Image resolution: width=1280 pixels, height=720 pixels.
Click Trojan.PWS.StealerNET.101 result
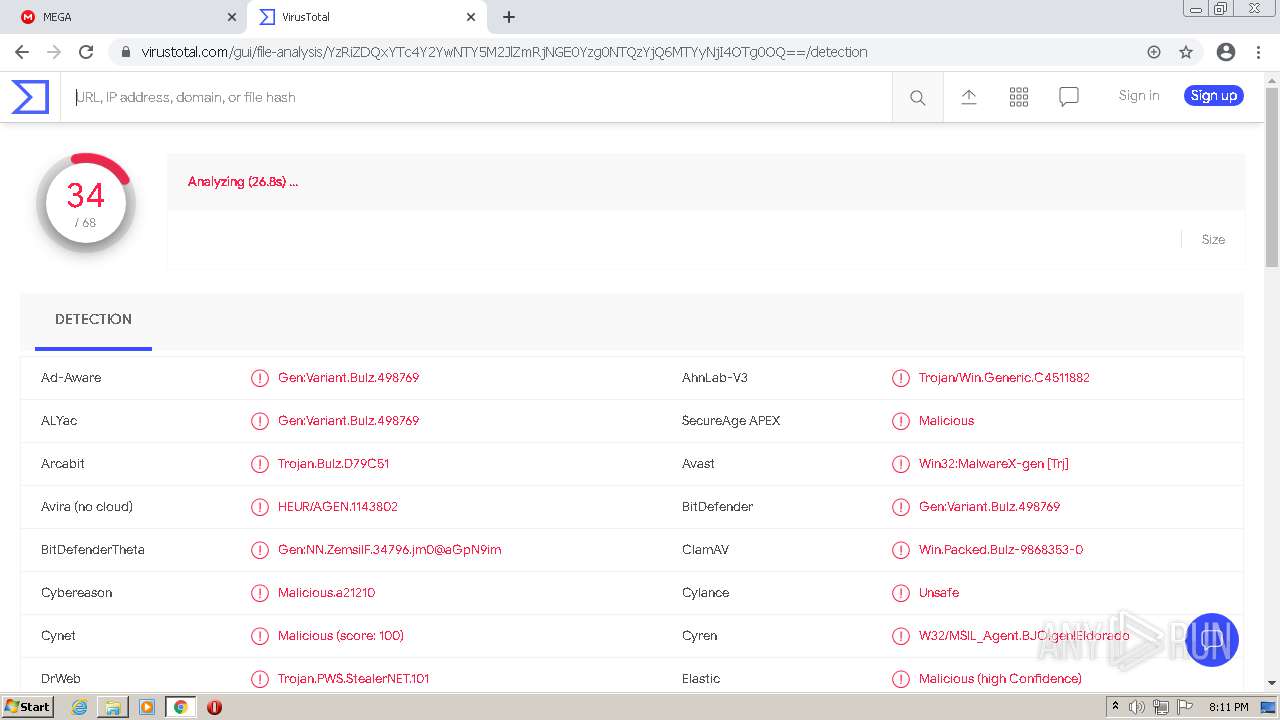coord(353,679)
